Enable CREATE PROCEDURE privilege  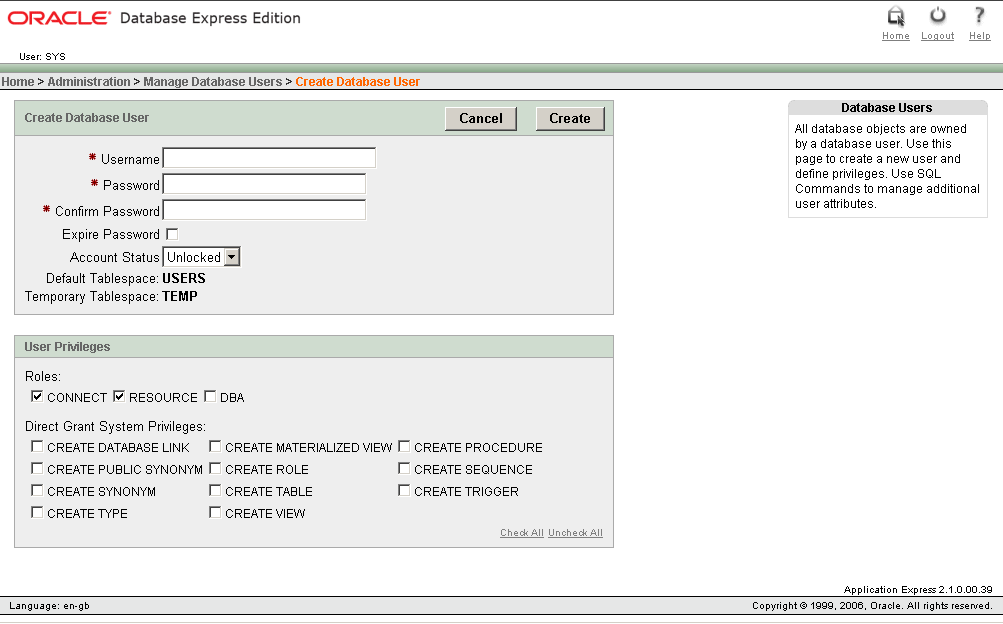coord(404,446)
